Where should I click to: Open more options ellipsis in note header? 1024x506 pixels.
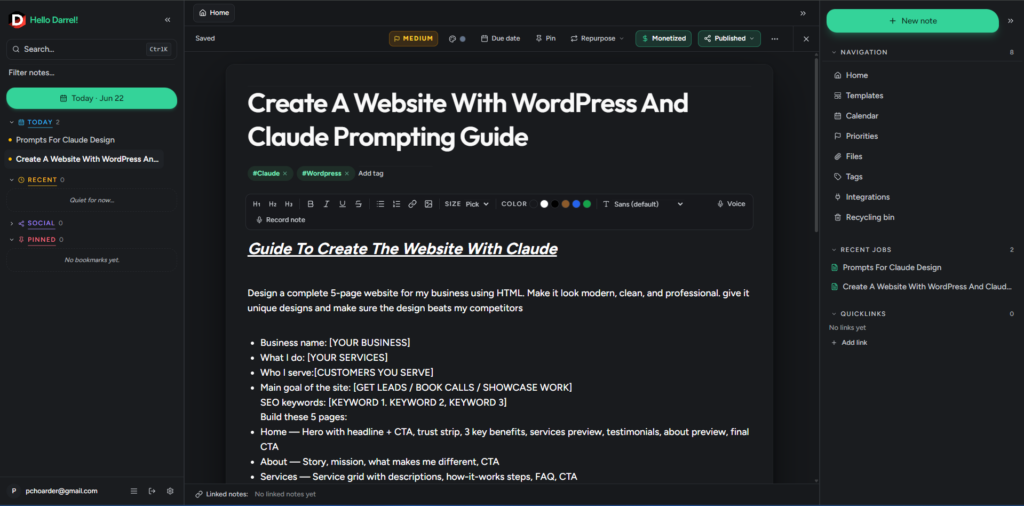(x=775, y=39)
